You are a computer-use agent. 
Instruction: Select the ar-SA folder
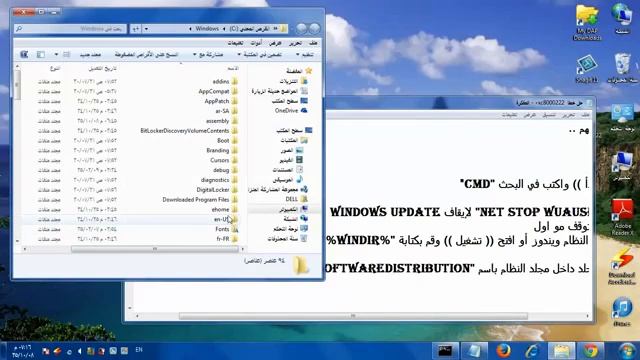tap(227, 111)
